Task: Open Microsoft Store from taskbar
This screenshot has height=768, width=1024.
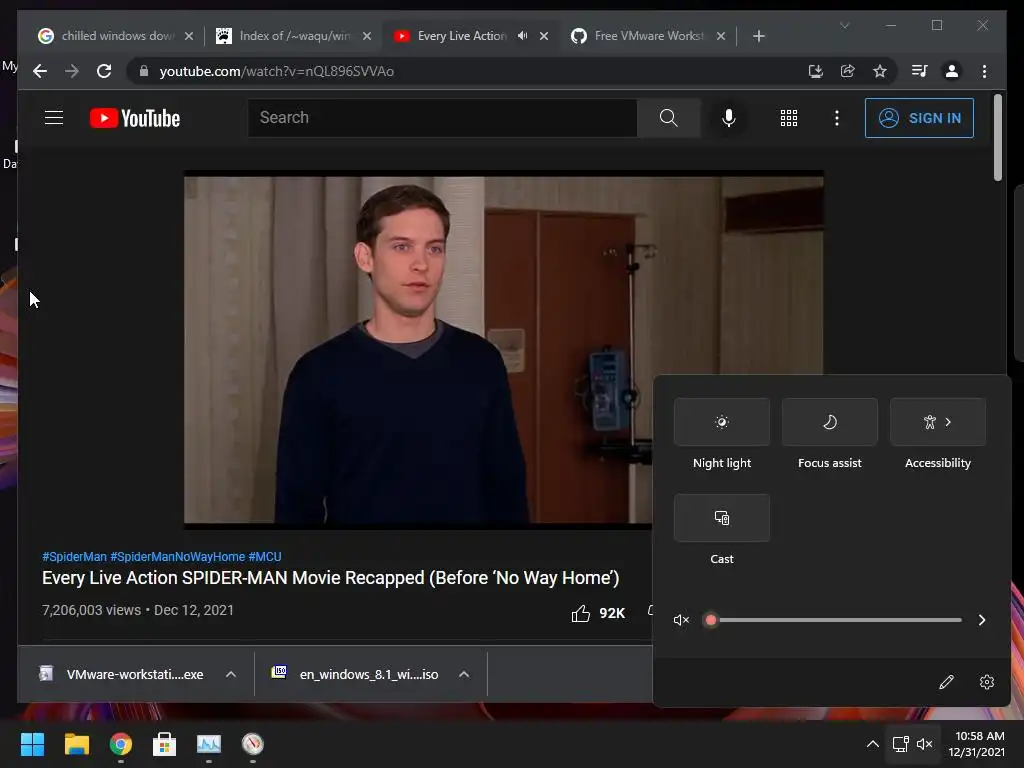Action: coord(165,744)
